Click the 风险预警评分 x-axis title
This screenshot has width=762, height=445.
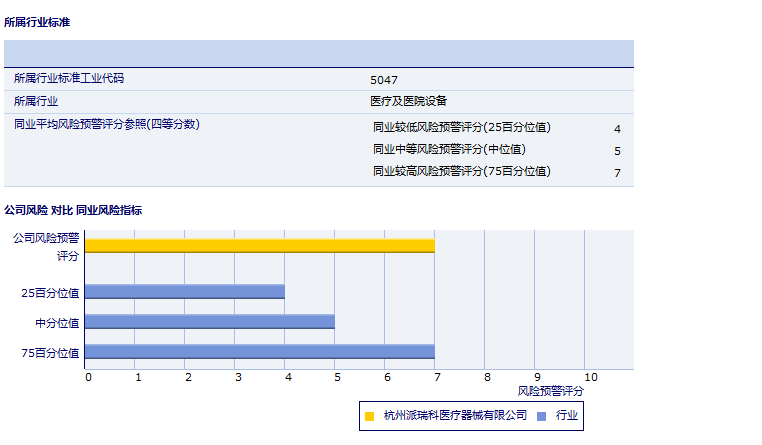coord(551,391)
